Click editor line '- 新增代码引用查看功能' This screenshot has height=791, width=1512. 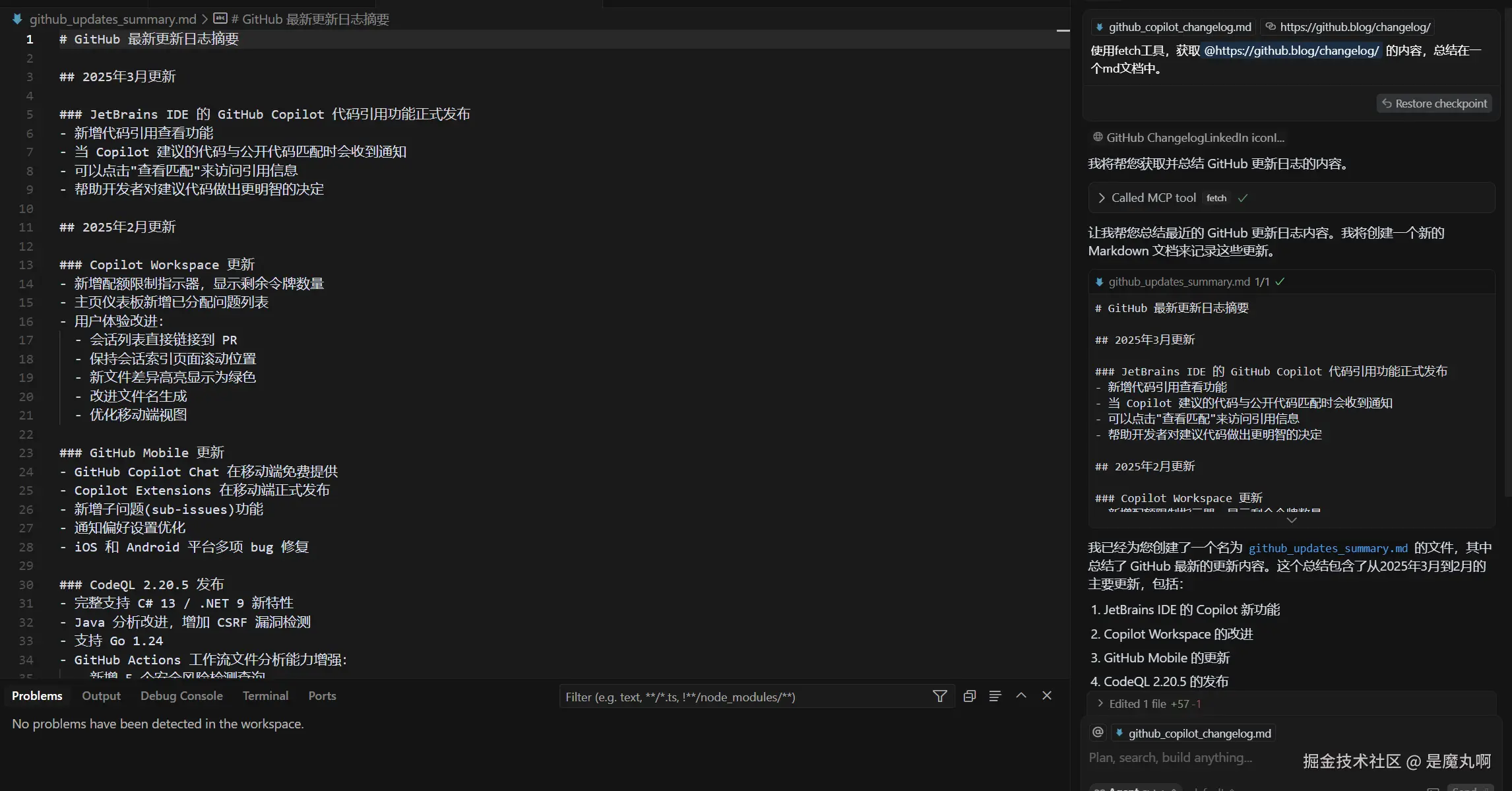(x=137, y=133)
